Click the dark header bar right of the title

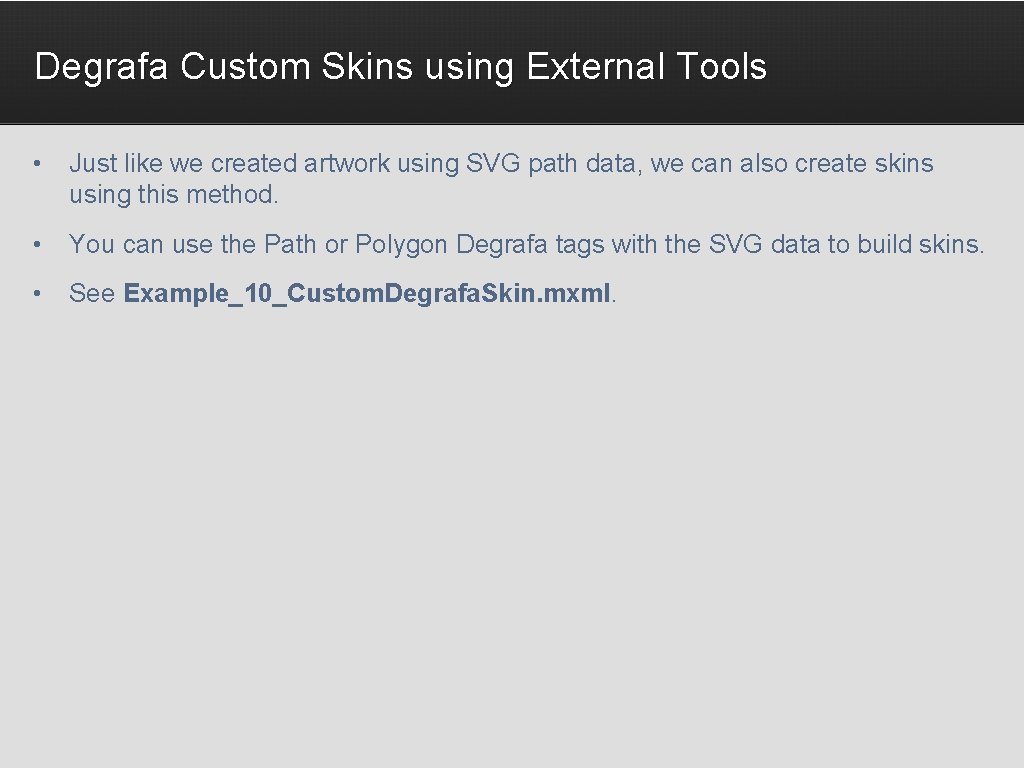(895, 65)
